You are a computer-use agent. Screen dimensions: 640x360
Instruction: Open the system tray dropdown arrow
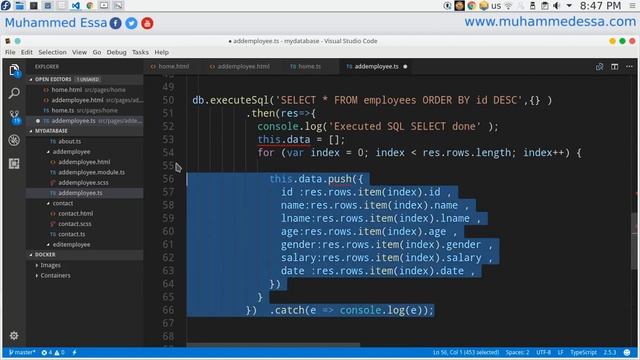pyautogui.click(x=569, y=6)
